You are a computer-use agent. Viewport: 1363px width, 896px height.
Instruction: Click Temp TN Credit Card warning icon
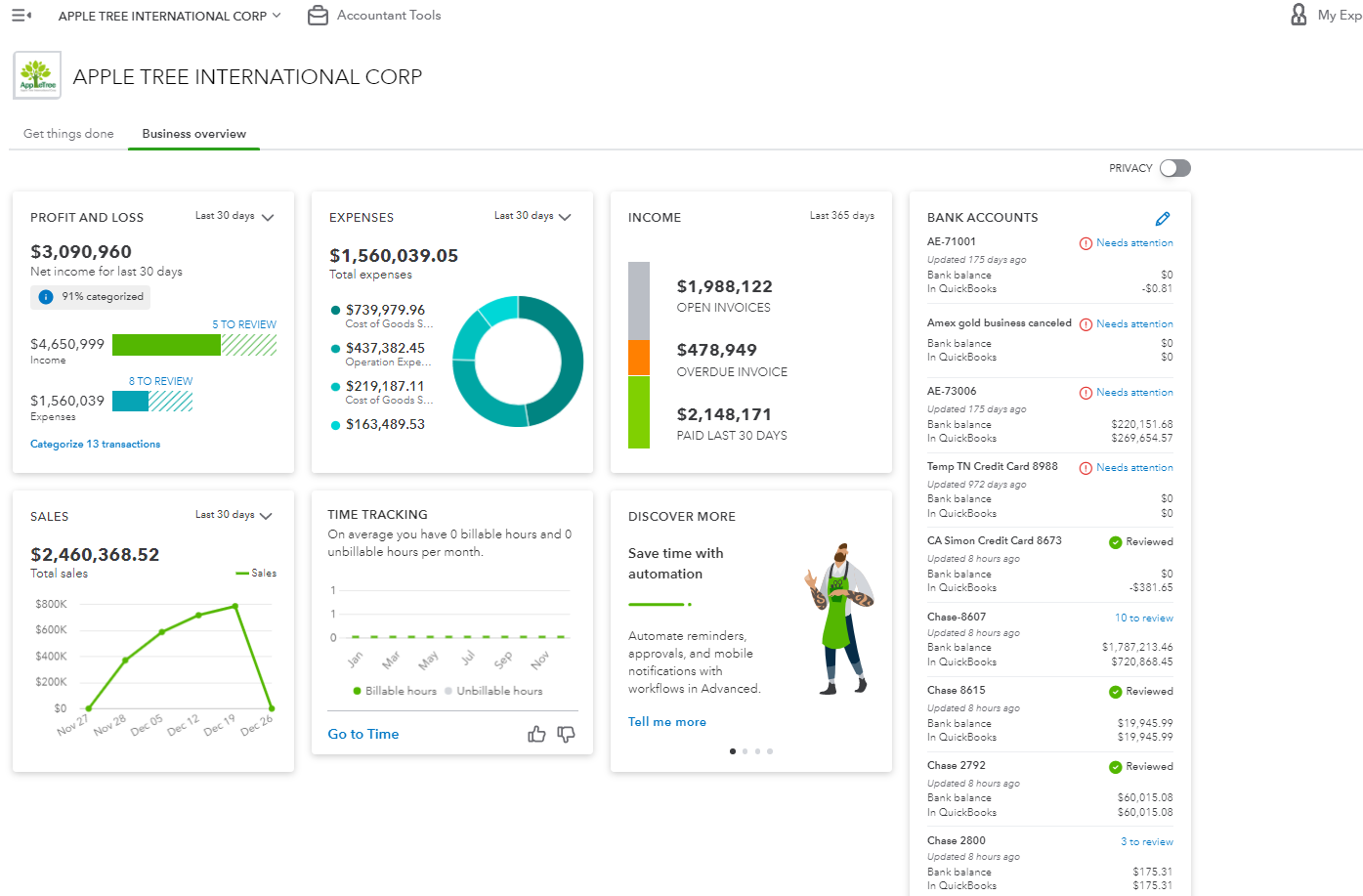[1086, 468]
